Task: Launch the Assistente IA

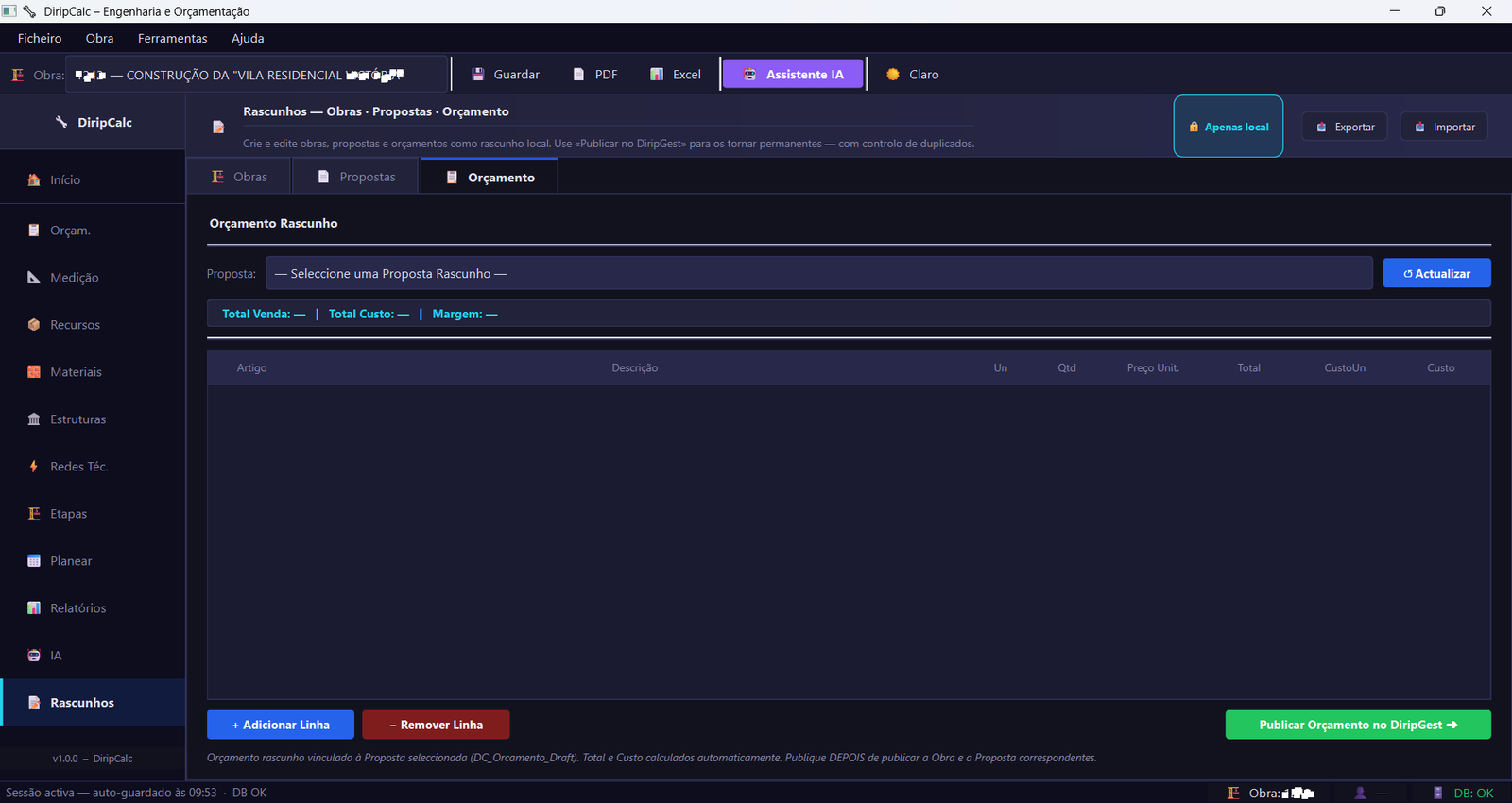Action: [794, 75]
